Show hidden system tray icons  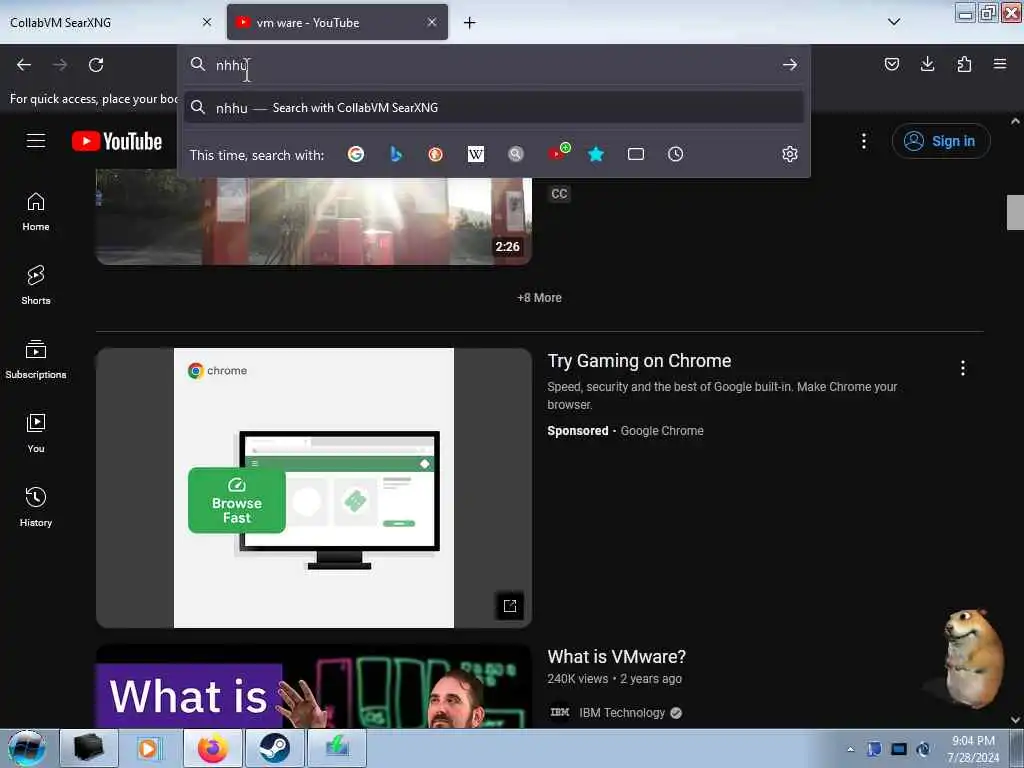(850, 749)
